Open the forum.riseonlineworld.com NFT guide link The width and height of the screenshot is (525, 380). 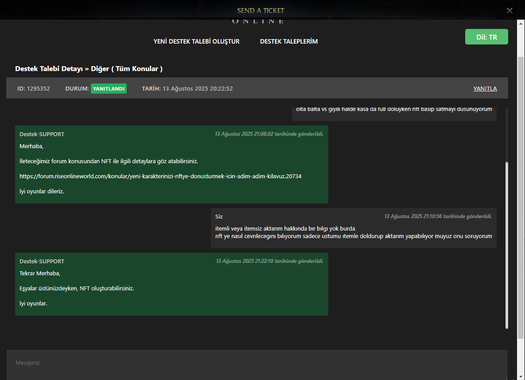(x=160, y=176)
